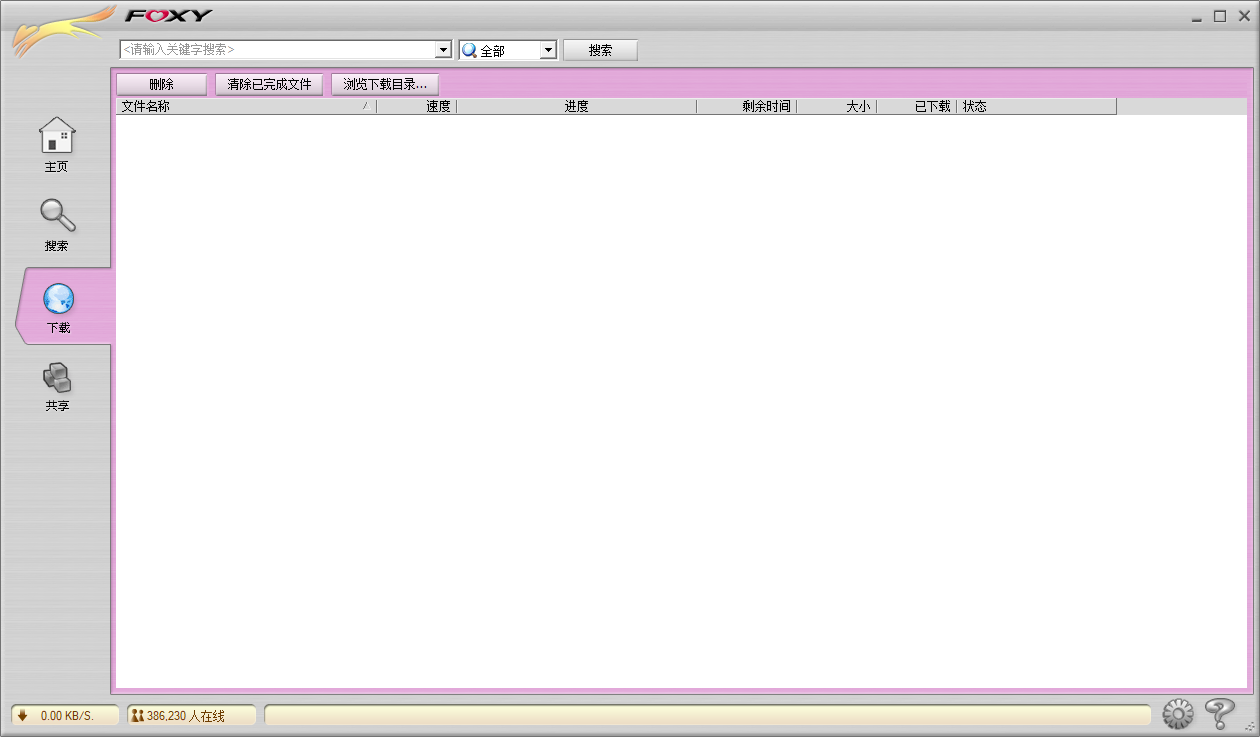This screenshot has height=737, width=1260.
Task: Click the download speed arrow indicator
Action: tap(23, 715)
